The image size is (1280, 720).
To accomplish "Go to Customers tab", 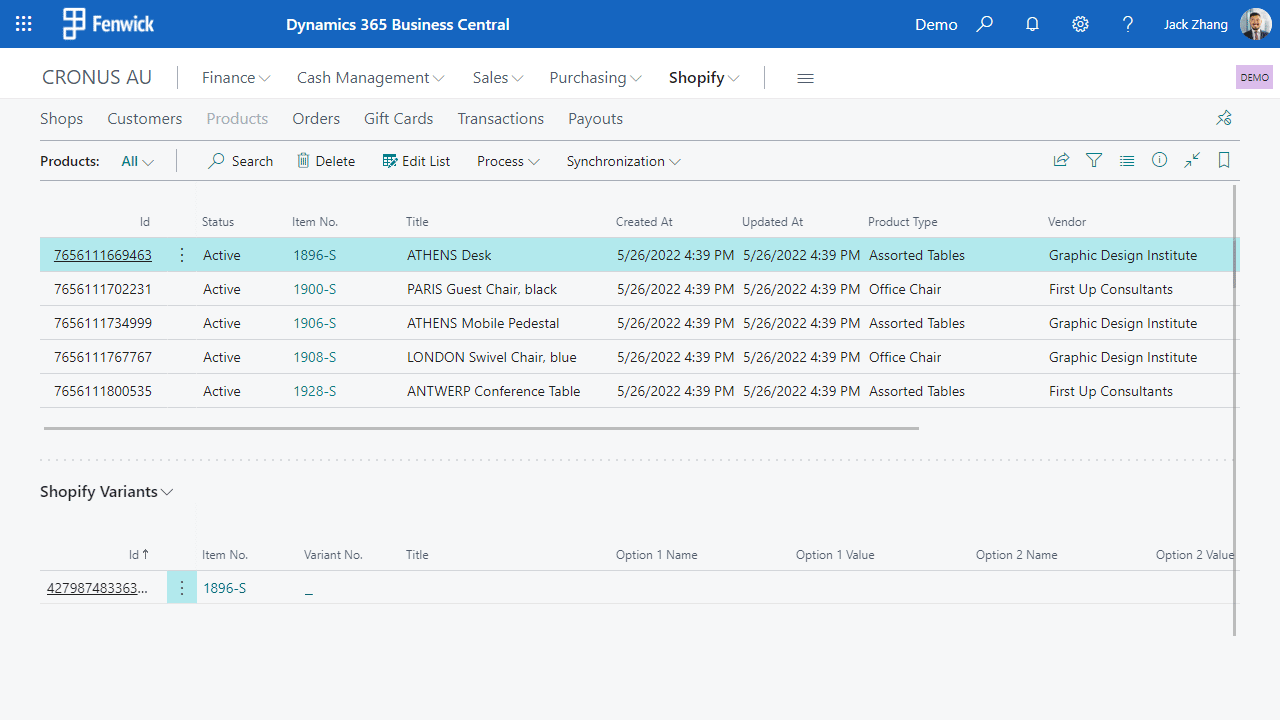I will pos(145,118).
